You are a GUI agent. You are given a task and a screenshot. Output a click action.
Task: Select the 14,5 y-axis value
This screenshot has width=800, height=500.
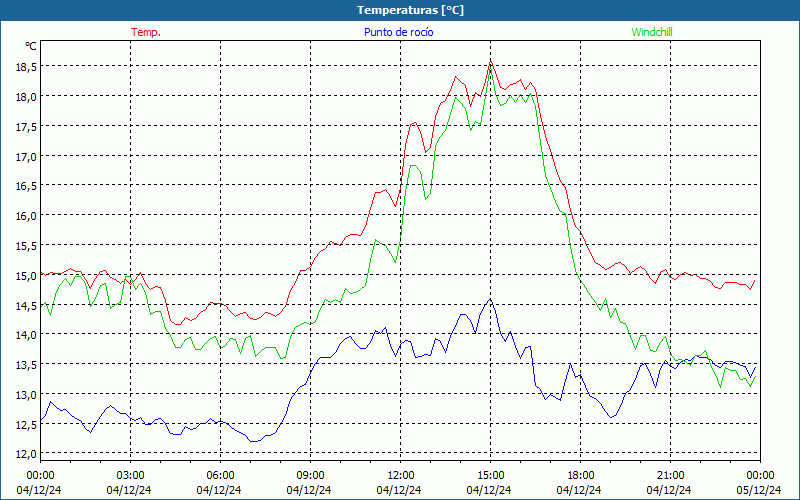click(26, 305)
